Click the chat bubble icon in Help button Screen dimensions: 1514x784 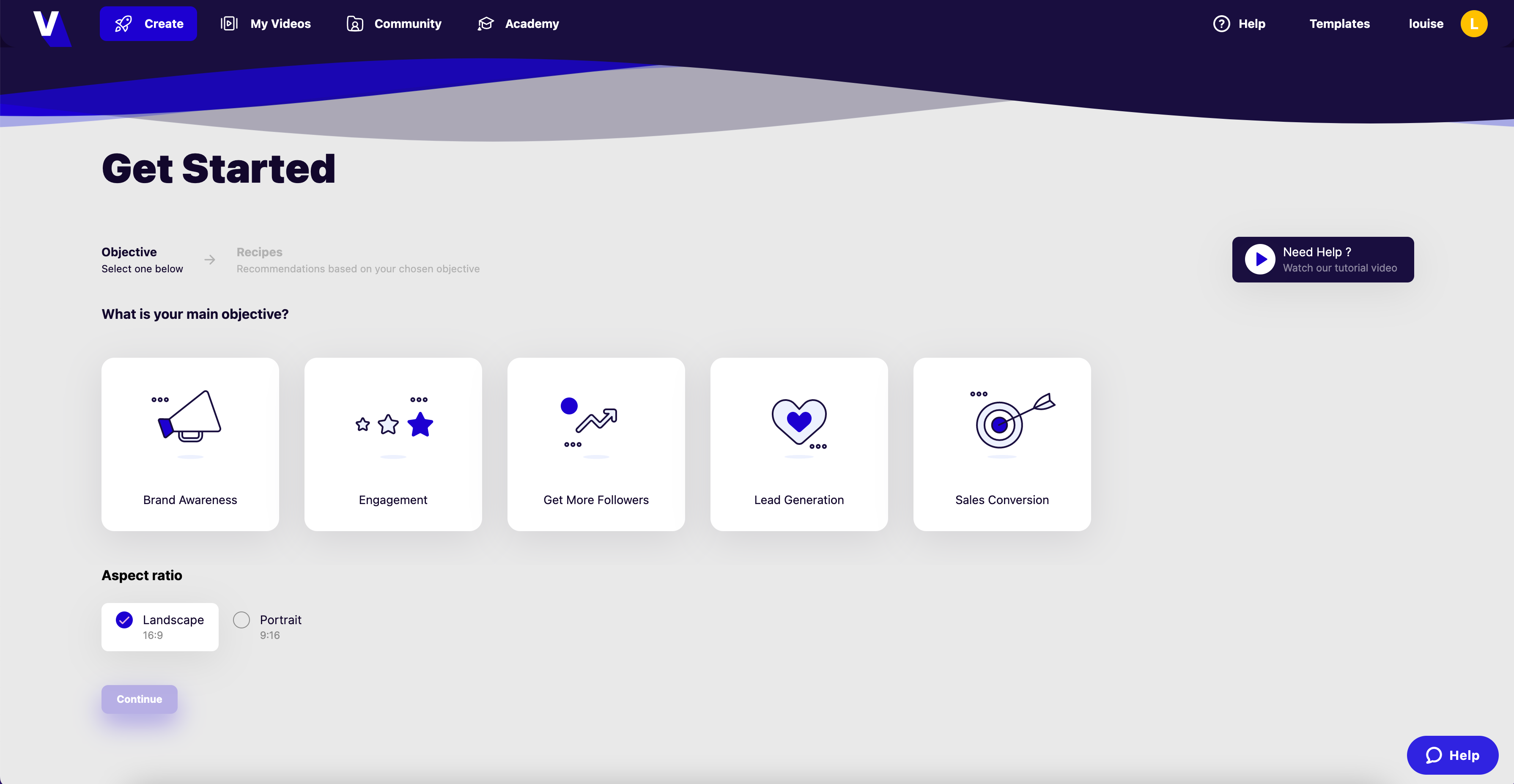click(x=1434, y=755)
